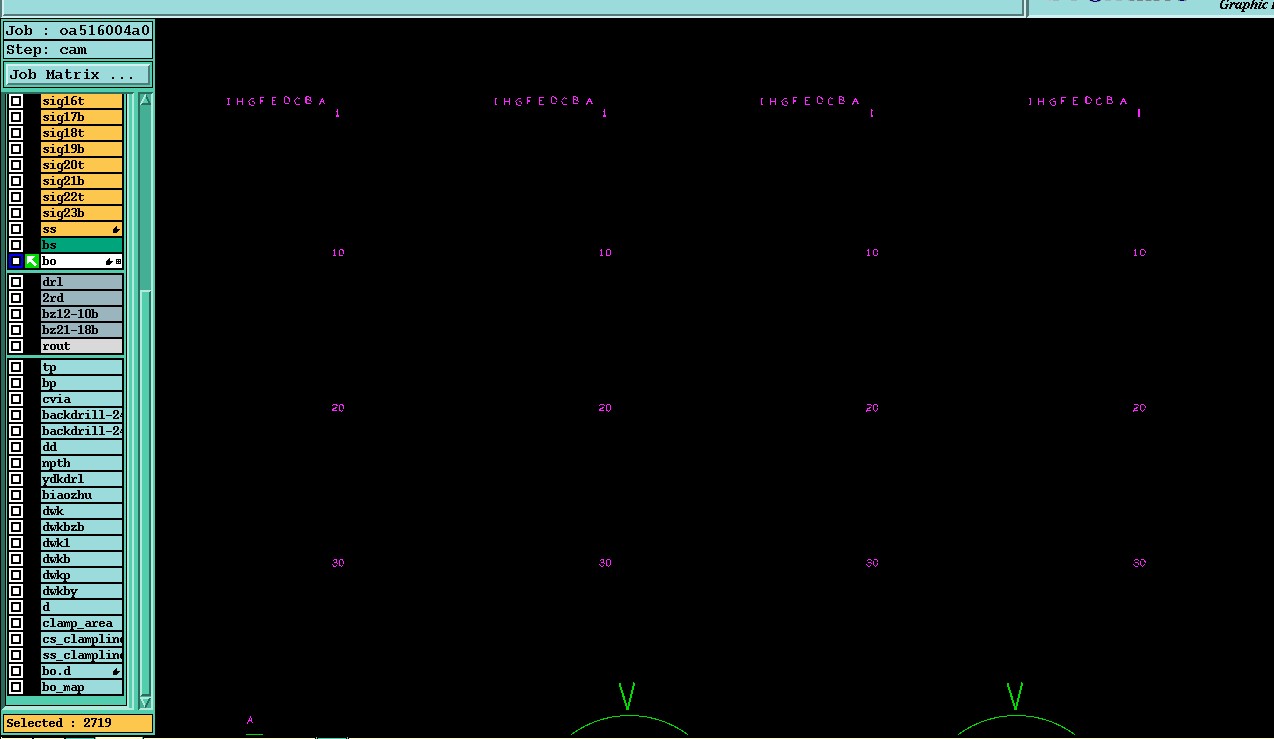Select the dd layer entry
The height and width of the screenshot is (739, 1274).
click(82, 447)
